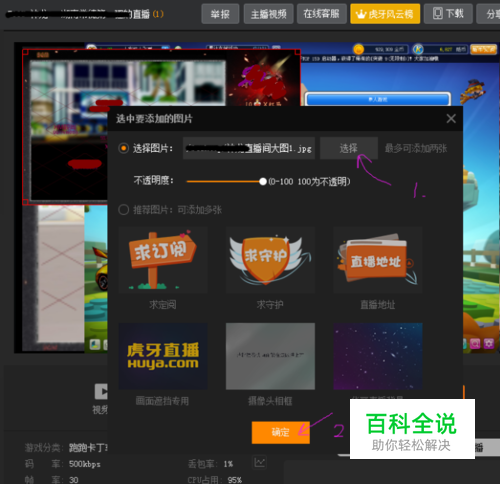
Task: Click the 画面遮挡专用 caption
Action: (x=162, y=401)
